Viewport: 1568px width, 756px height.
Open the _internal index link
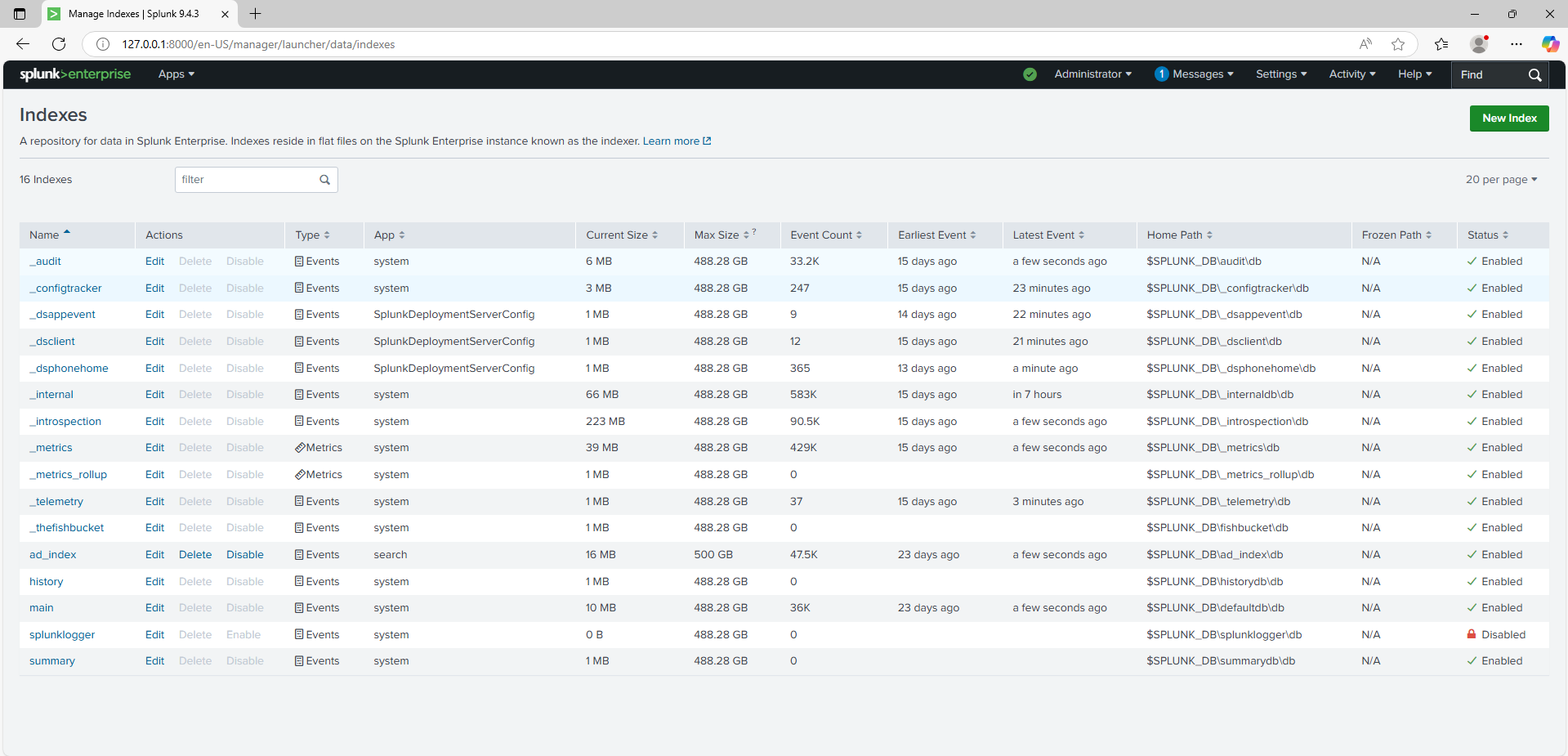pos(51,395)
